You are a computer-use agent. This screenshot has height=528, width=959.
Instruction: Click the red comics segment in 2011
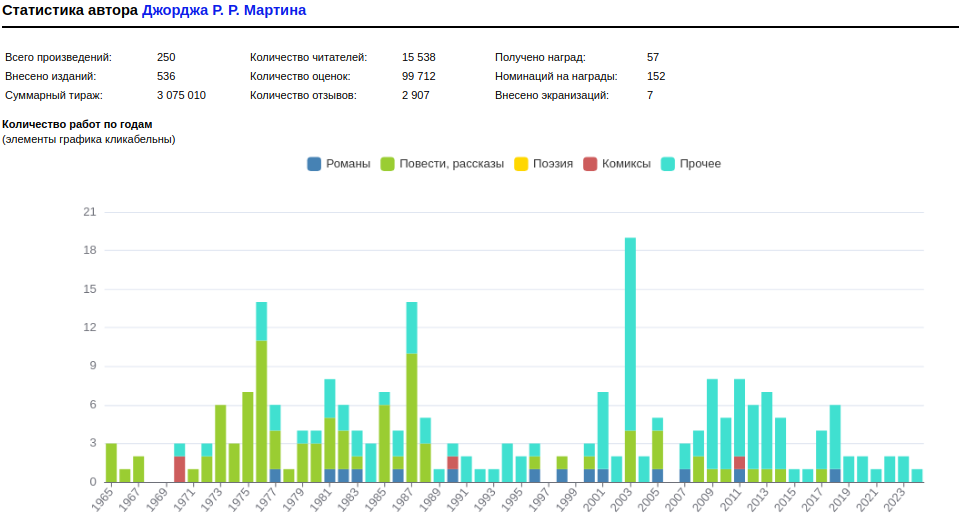[740, 463]
